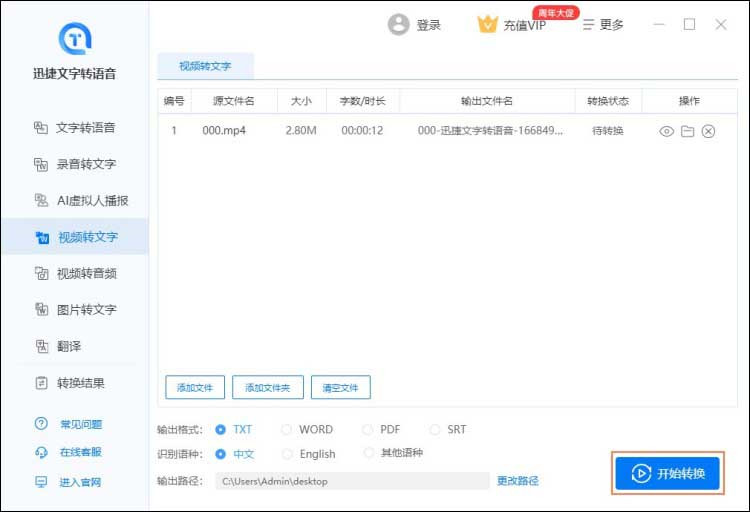The image size is (750, 512).
Task: Select 视频转文字 in sidebar
Action: coord(75,237)
